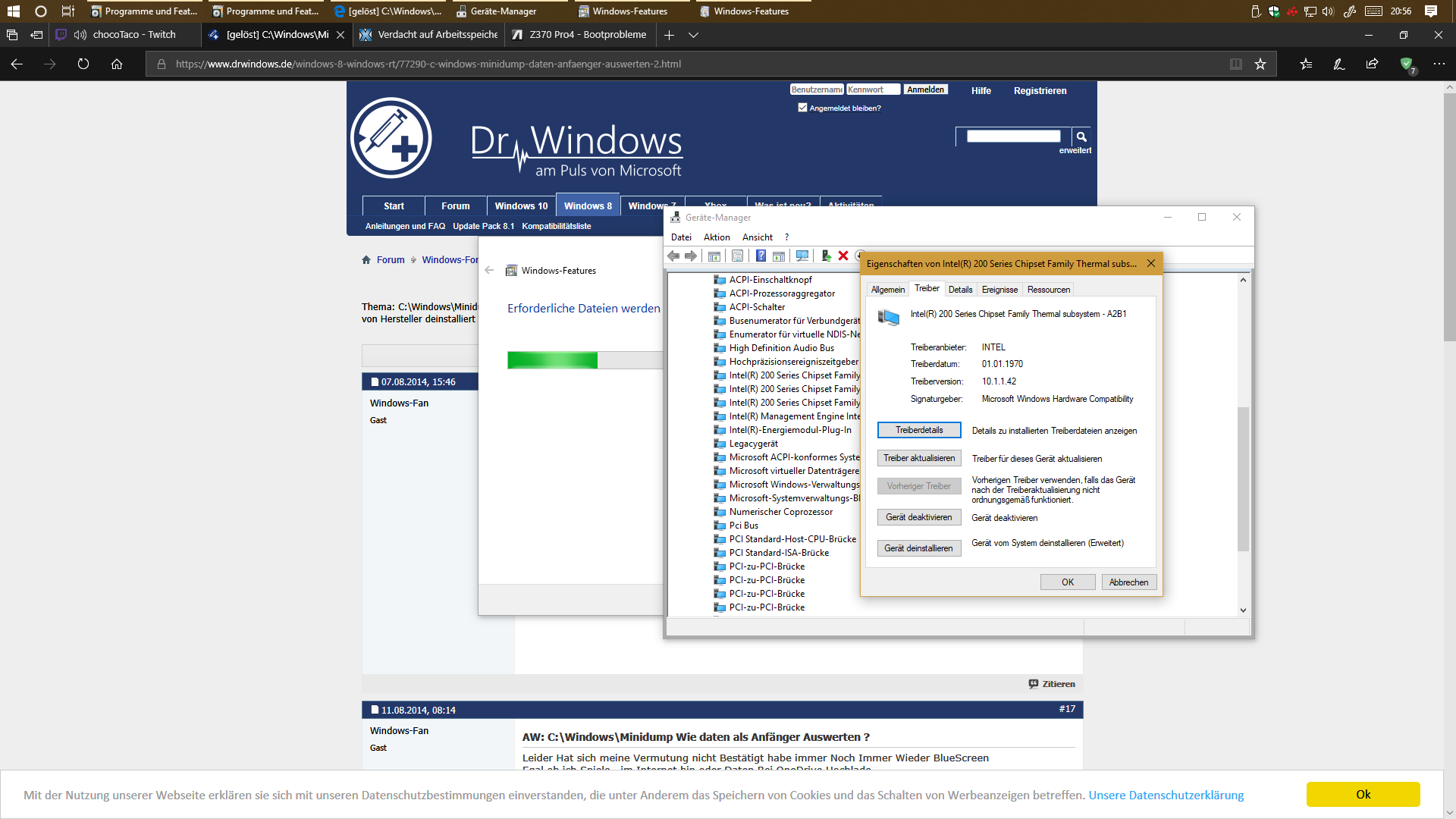This screenshot has height=819, width=1456.
Task: Open the Edge favorites hub
Action: click(x=1306, y=64)
